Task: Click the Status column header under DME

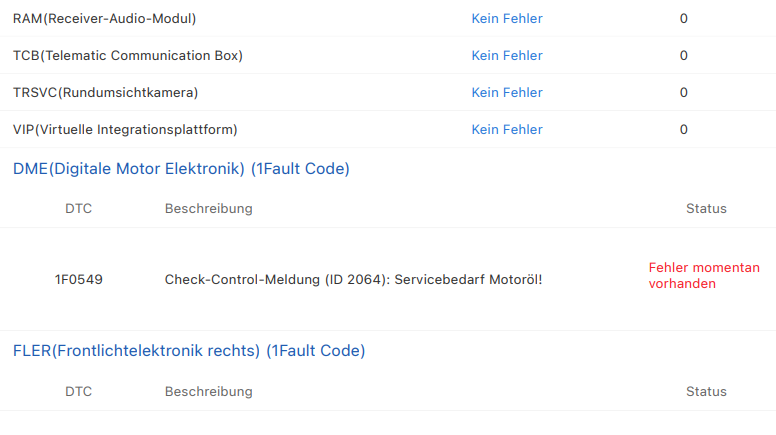Action: (706, 209)
